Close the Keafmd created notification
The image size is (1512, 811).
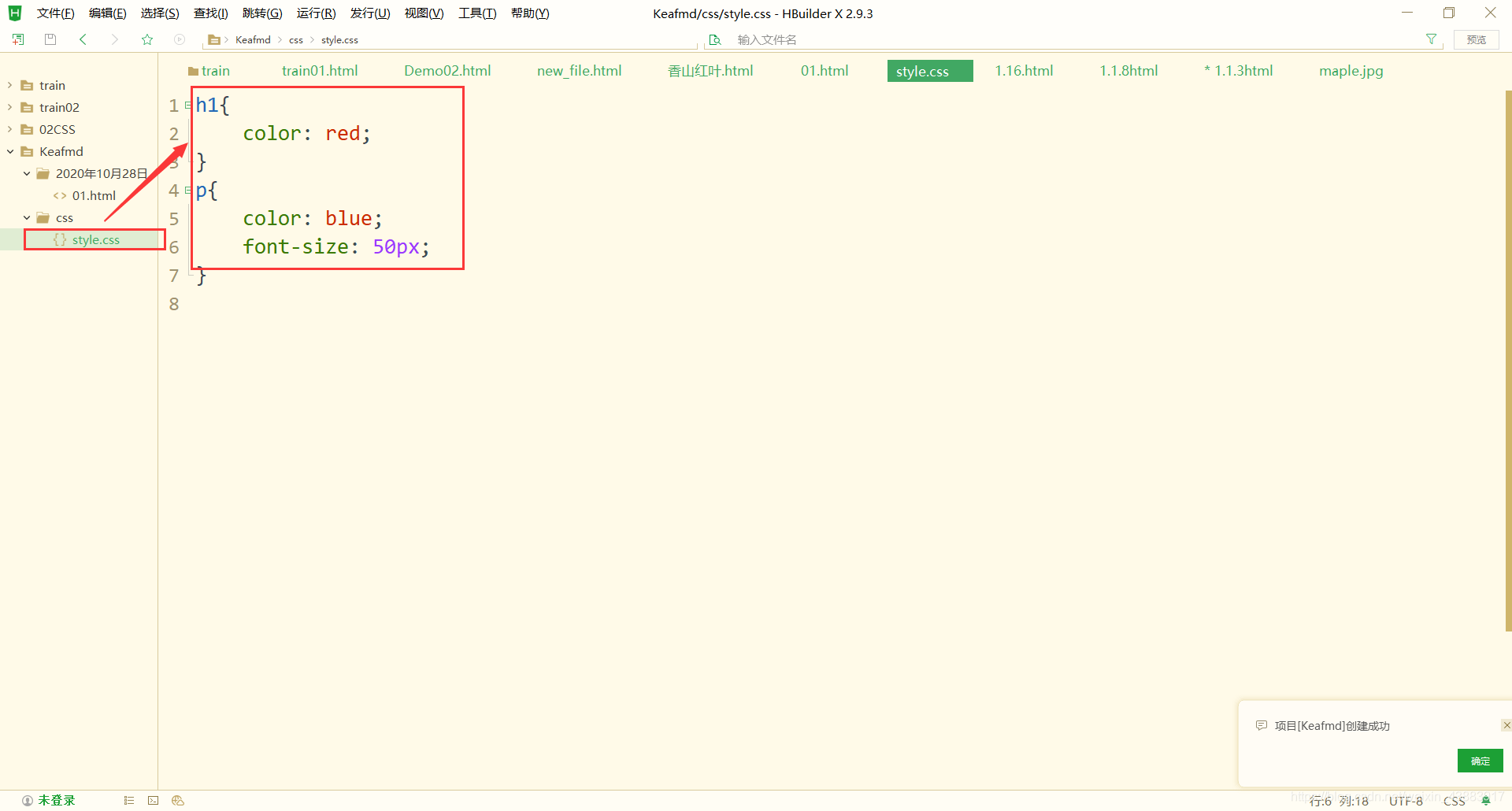[x=1506, y=725]
